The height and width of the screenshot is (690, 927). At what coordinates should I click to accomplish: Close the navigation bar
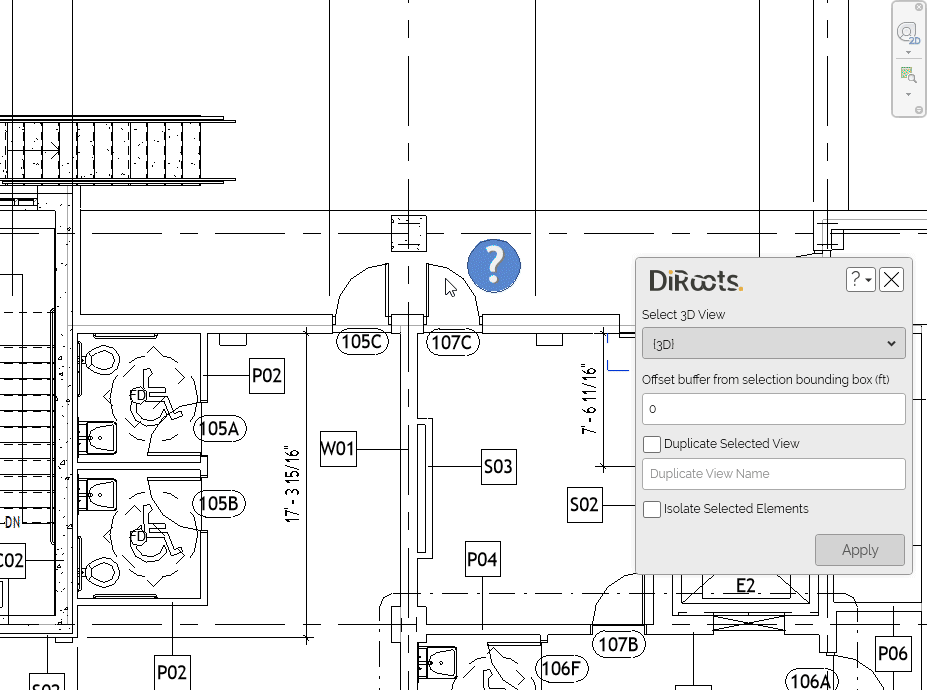(919, 8)
